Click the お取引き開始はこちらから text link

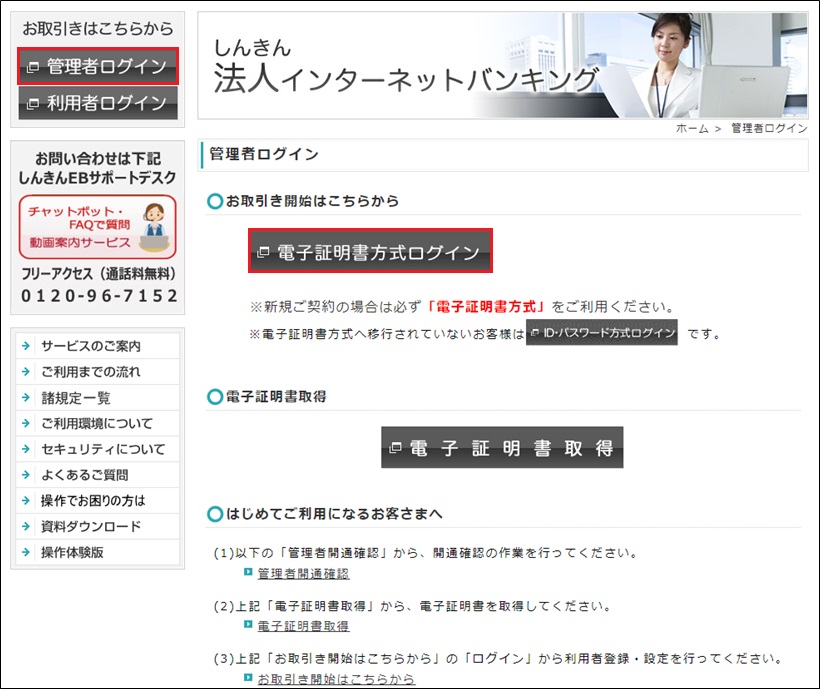coord(335,679)
